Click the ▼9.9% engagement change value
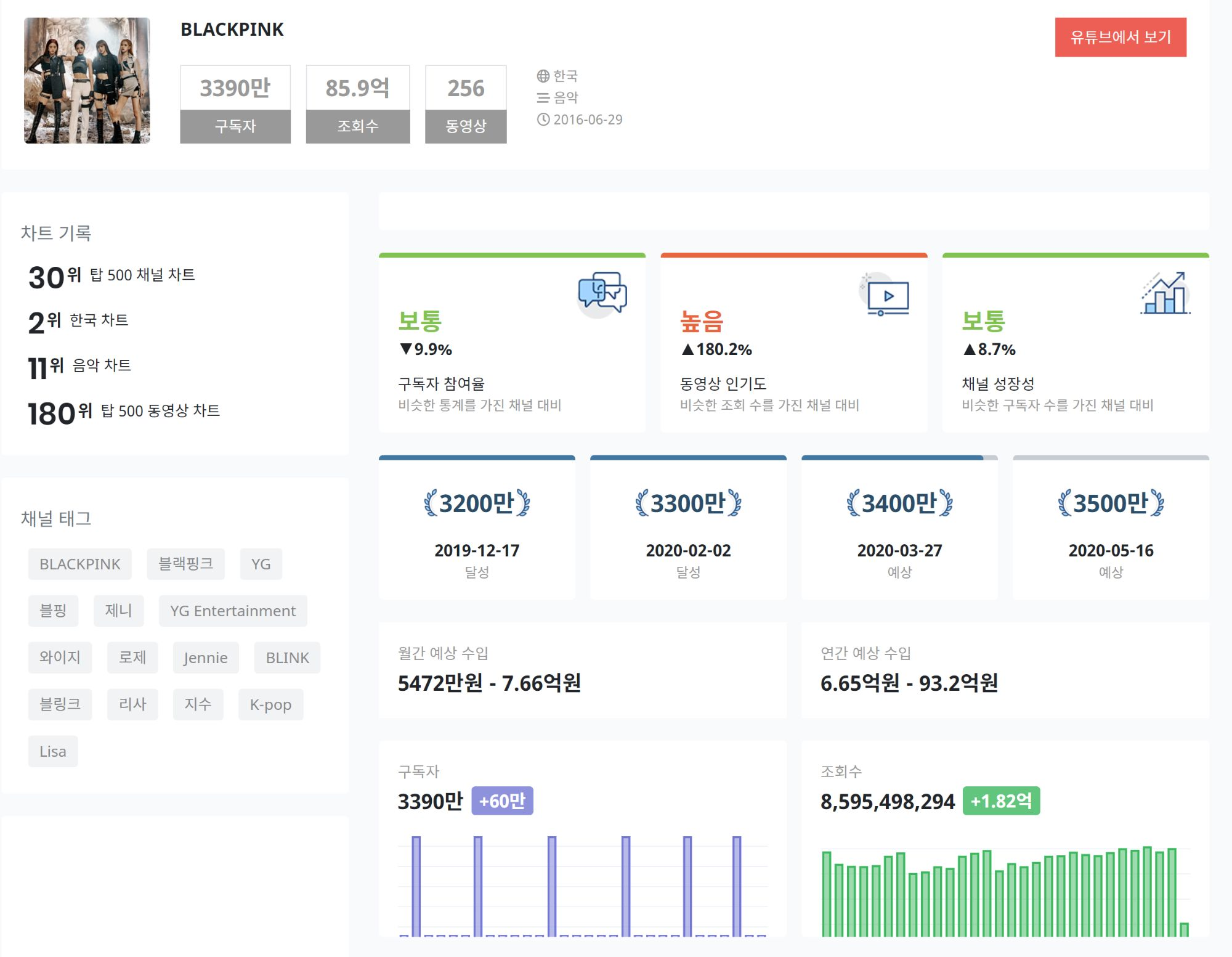The width and height of the screenshot is (1232, 957). pyautogui.click(x=426, y=349)
